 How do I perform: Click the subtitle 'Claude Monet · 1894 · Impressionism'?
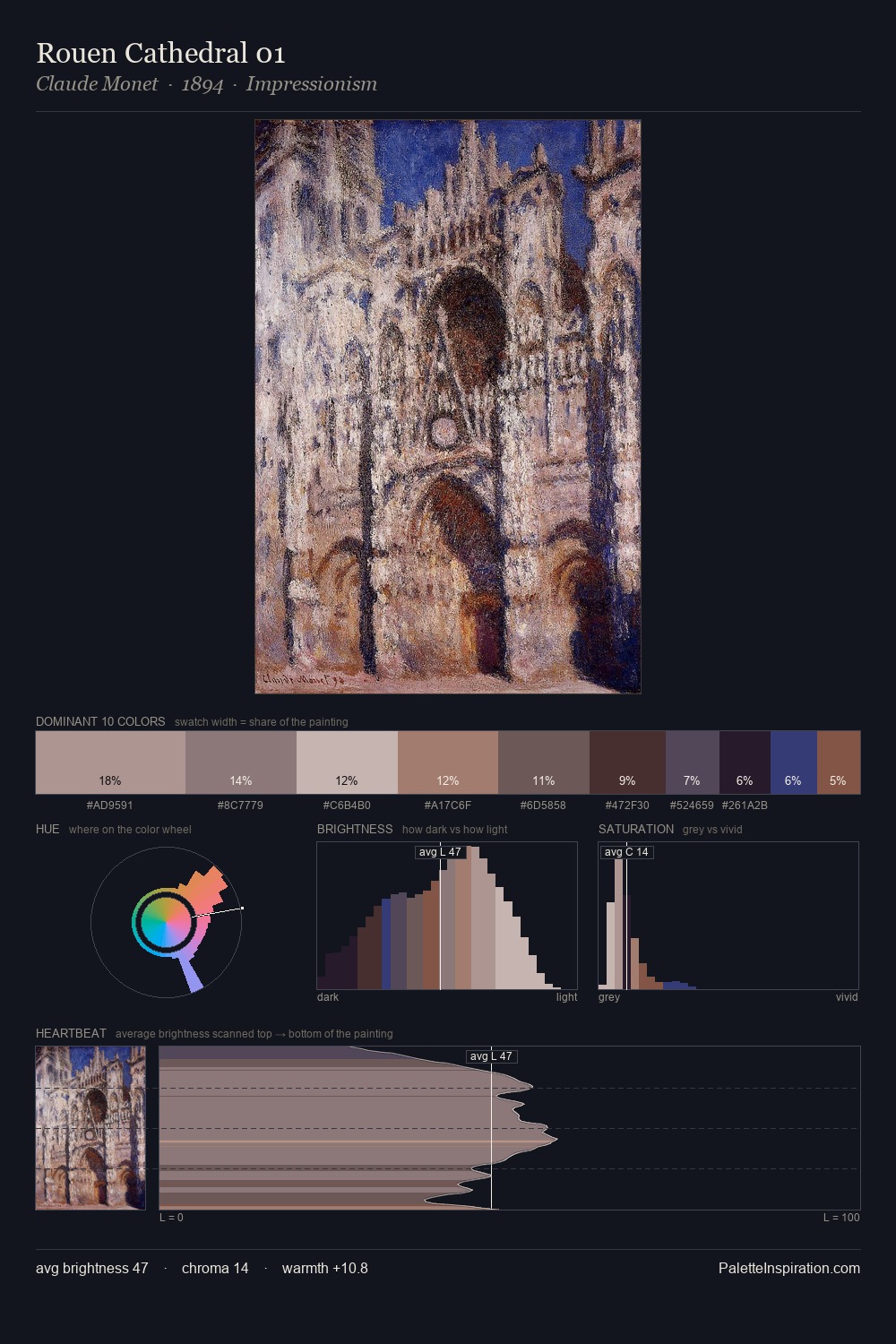point(206,83)
